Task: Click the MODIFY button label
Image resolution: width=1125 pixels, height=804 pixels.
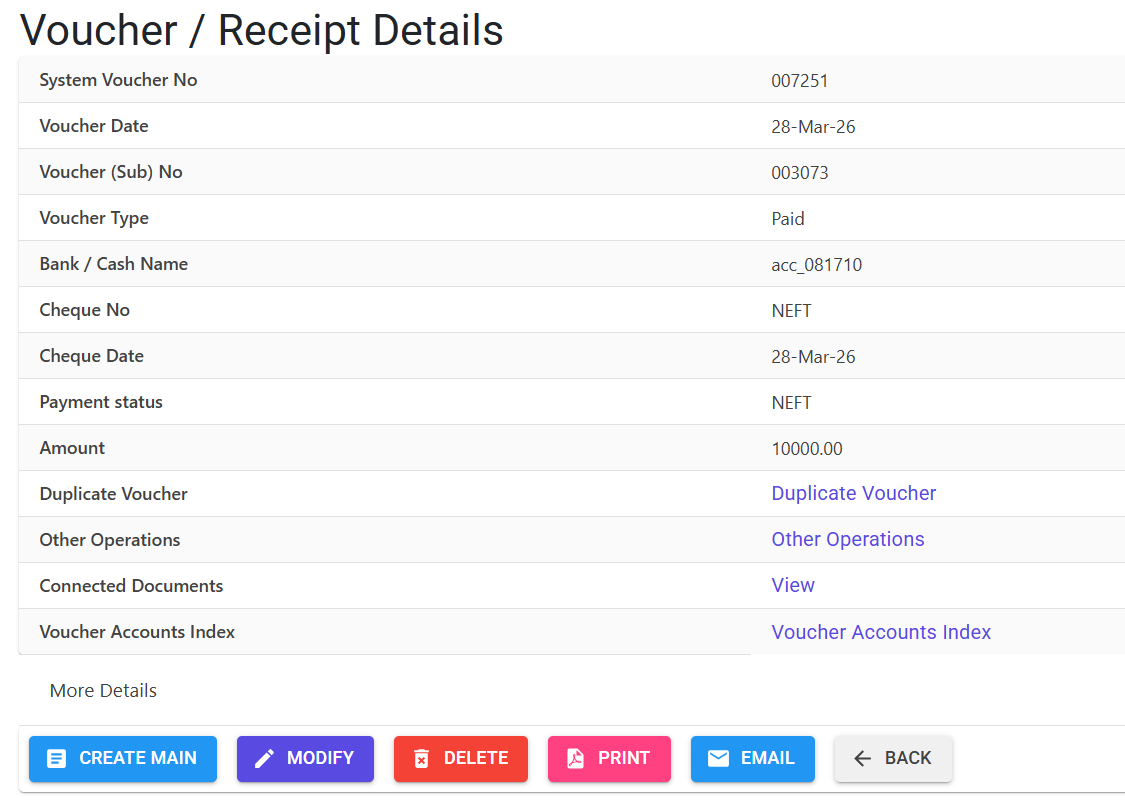Action: [320, 758]
